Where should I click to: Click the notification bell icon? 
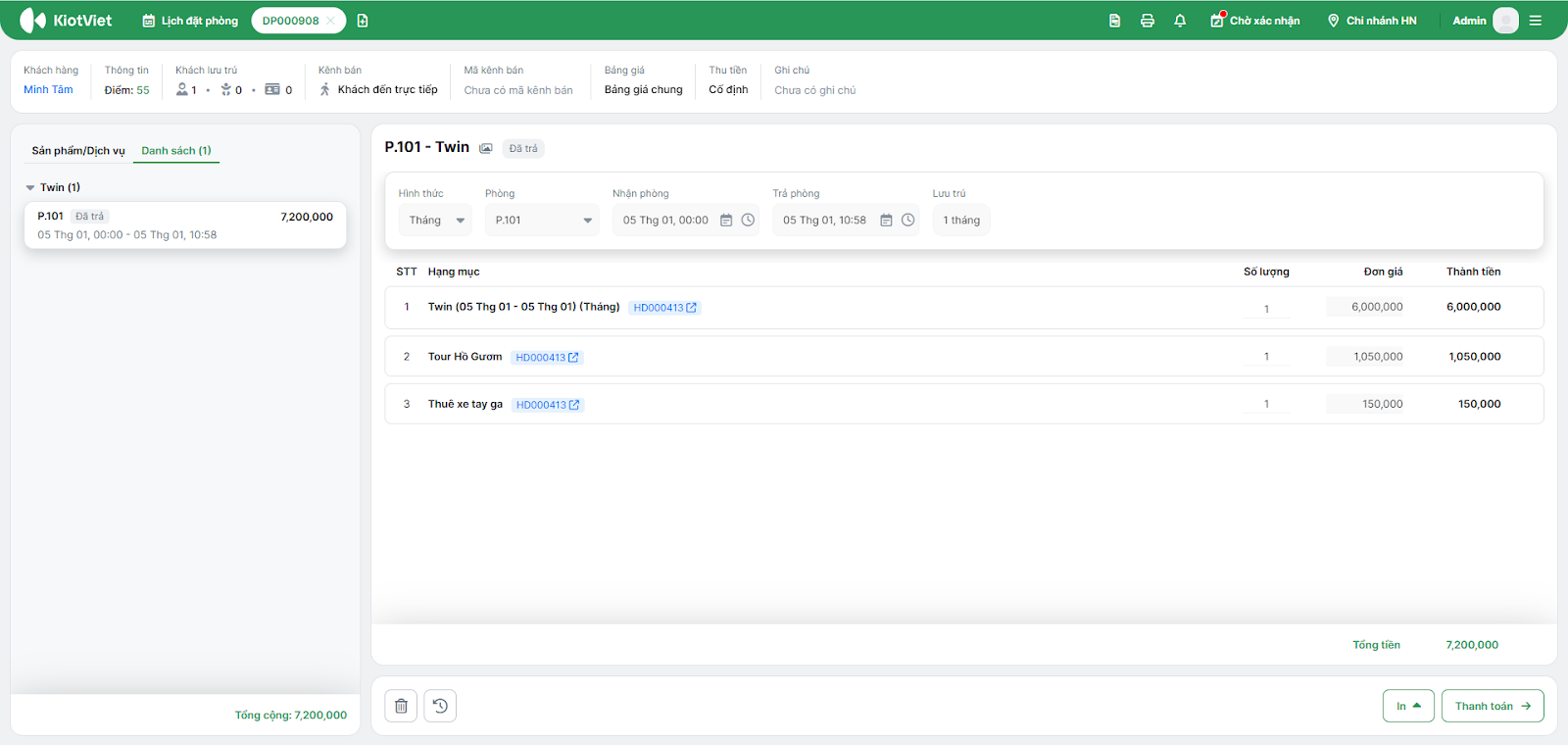coord(1180,21)
